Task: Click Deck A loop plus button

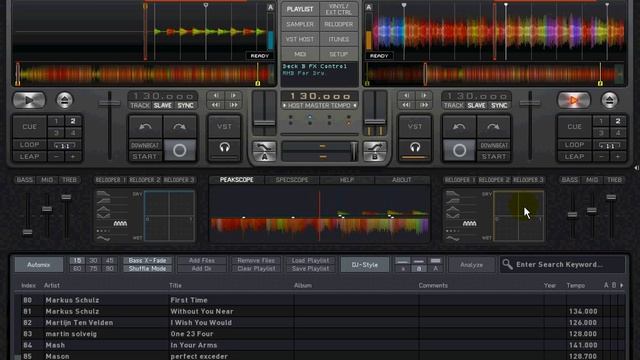Action: tap(73, 156)
